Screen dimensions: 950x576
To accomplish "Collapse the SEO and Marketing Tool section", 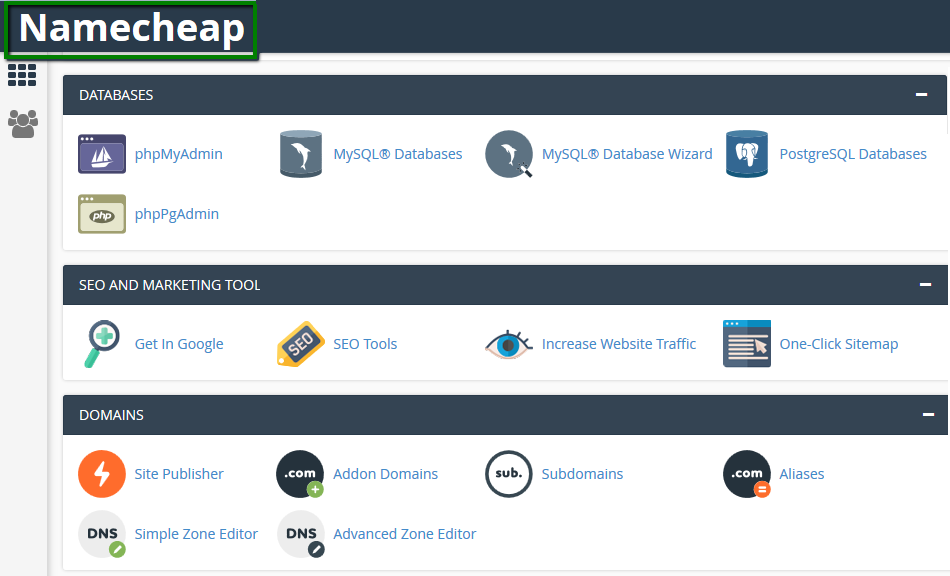I will (x=925, y=284).
